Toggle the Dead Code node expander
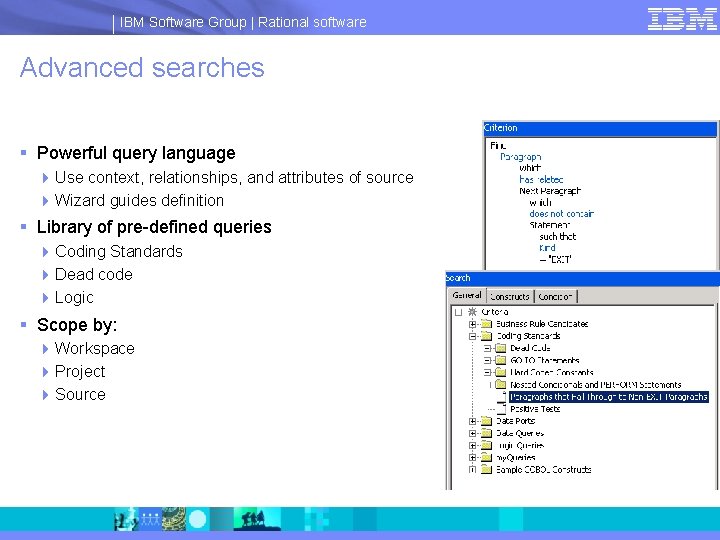The image size is (720, 540). [487, 348]
